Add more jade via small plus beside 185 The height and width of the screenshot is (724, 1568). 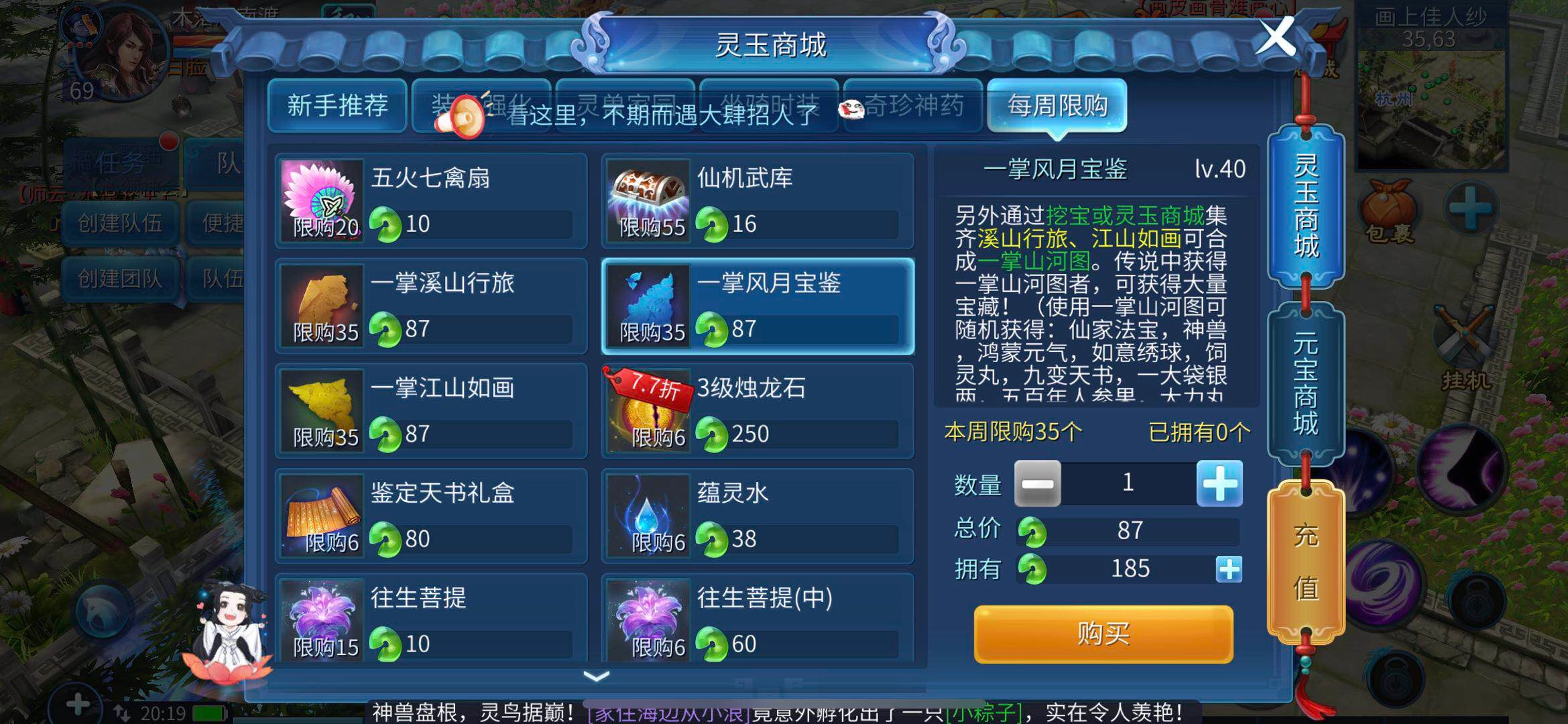[1229, 569]
